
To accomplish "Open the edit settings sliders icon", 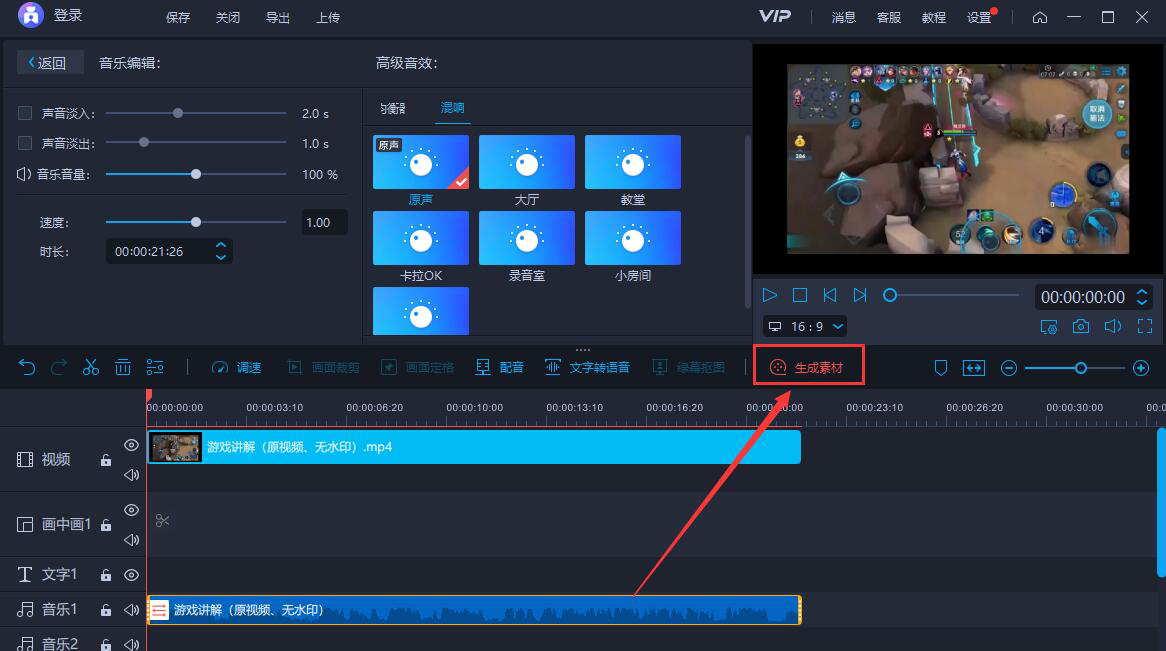I will (x=155, y=367).
